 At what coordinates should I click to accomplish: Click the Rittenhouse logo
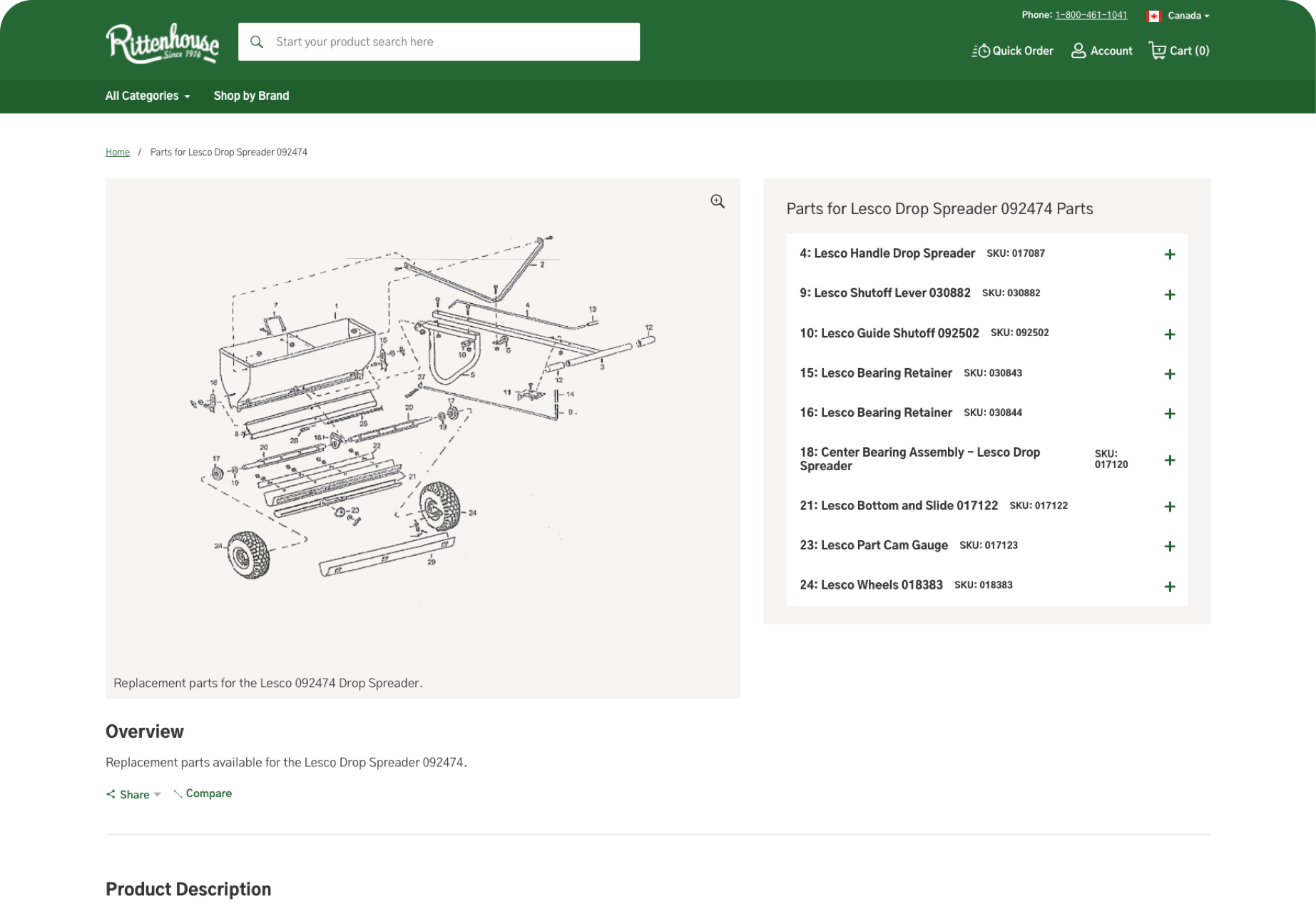162,43
